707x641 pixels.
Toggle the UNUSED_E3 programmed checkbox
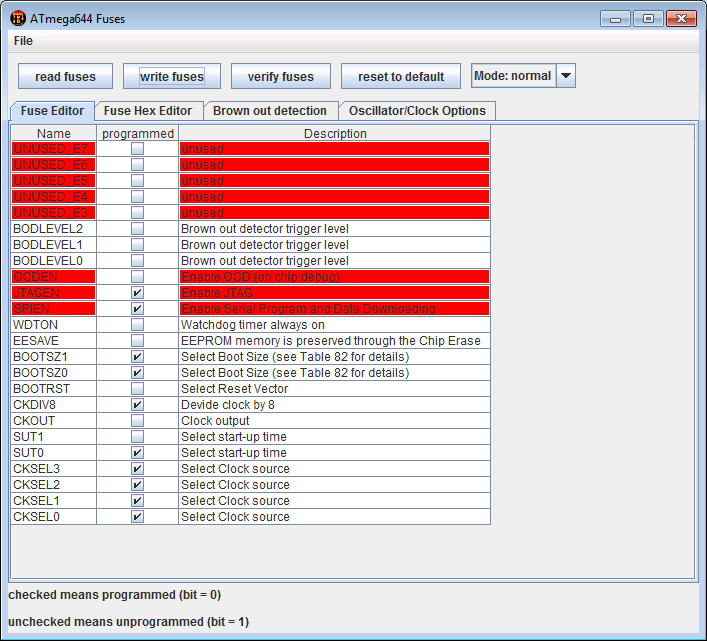(x=138, y=213)
